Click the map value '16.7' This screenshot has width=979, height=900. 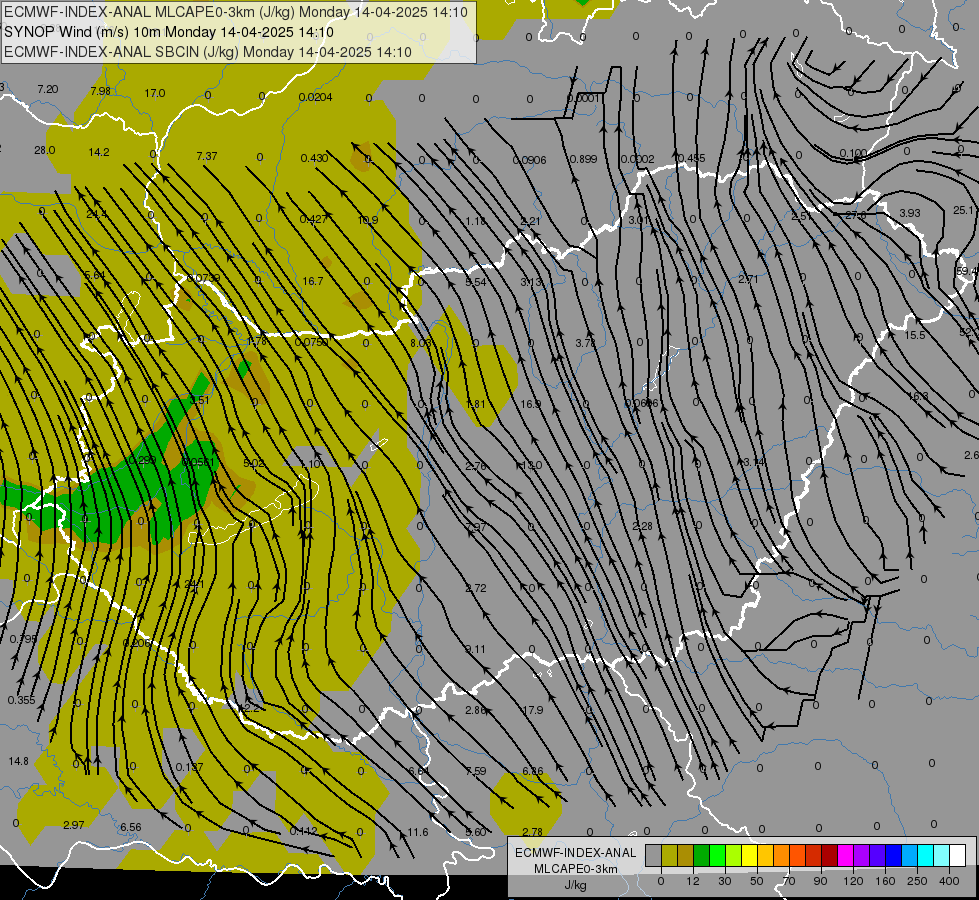tap(313, 281)
